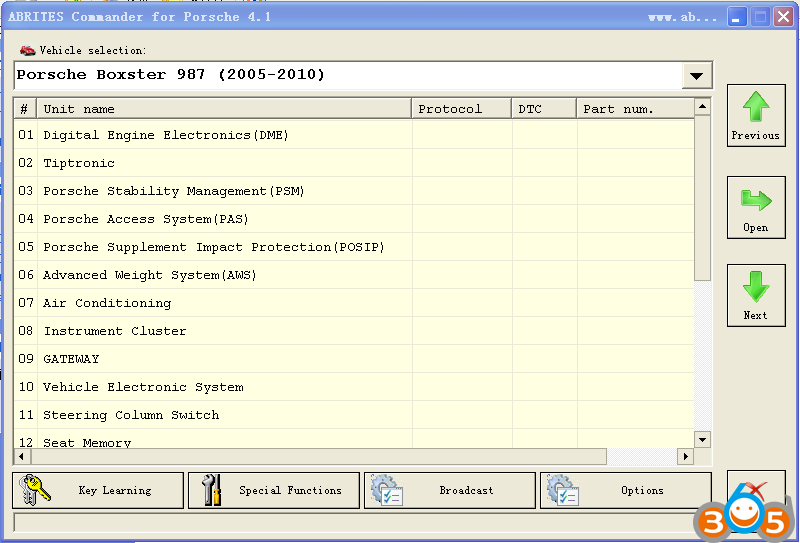800x543 pixels.
Task: Select the GATEWAY unit row
Action: 71,359
